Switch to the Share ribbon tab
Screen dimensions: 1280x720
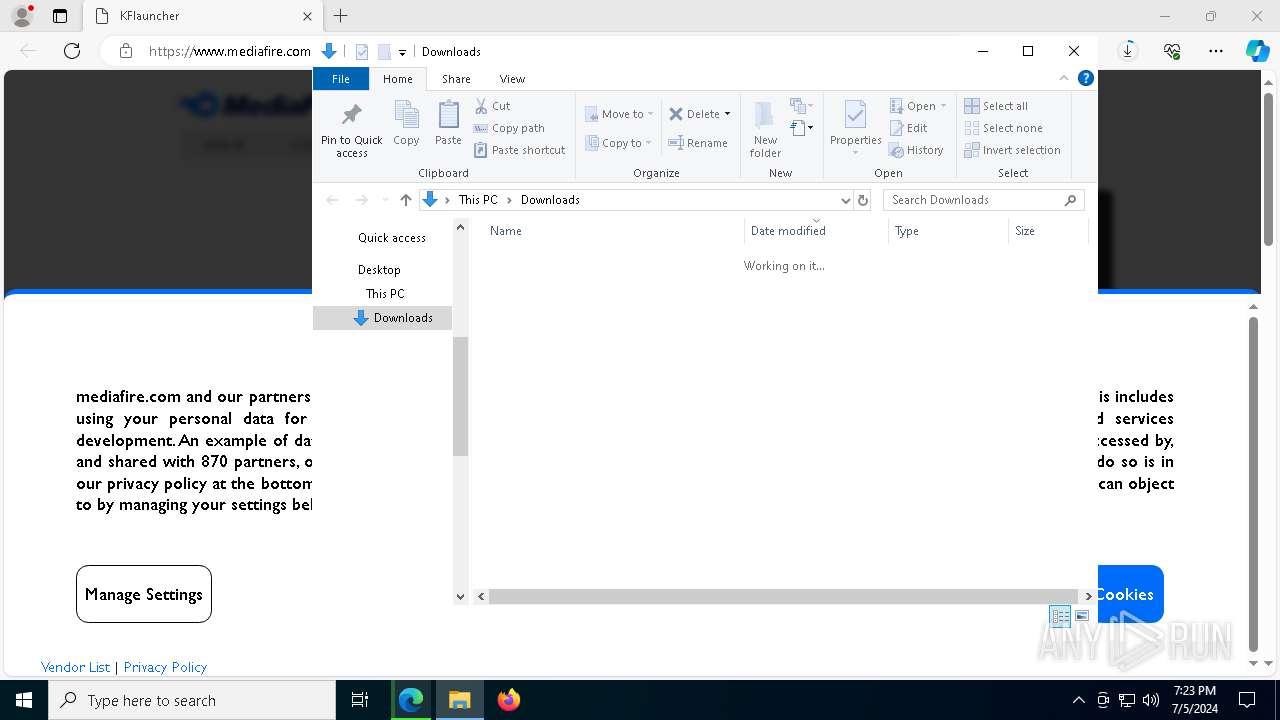tap(456, 79)
